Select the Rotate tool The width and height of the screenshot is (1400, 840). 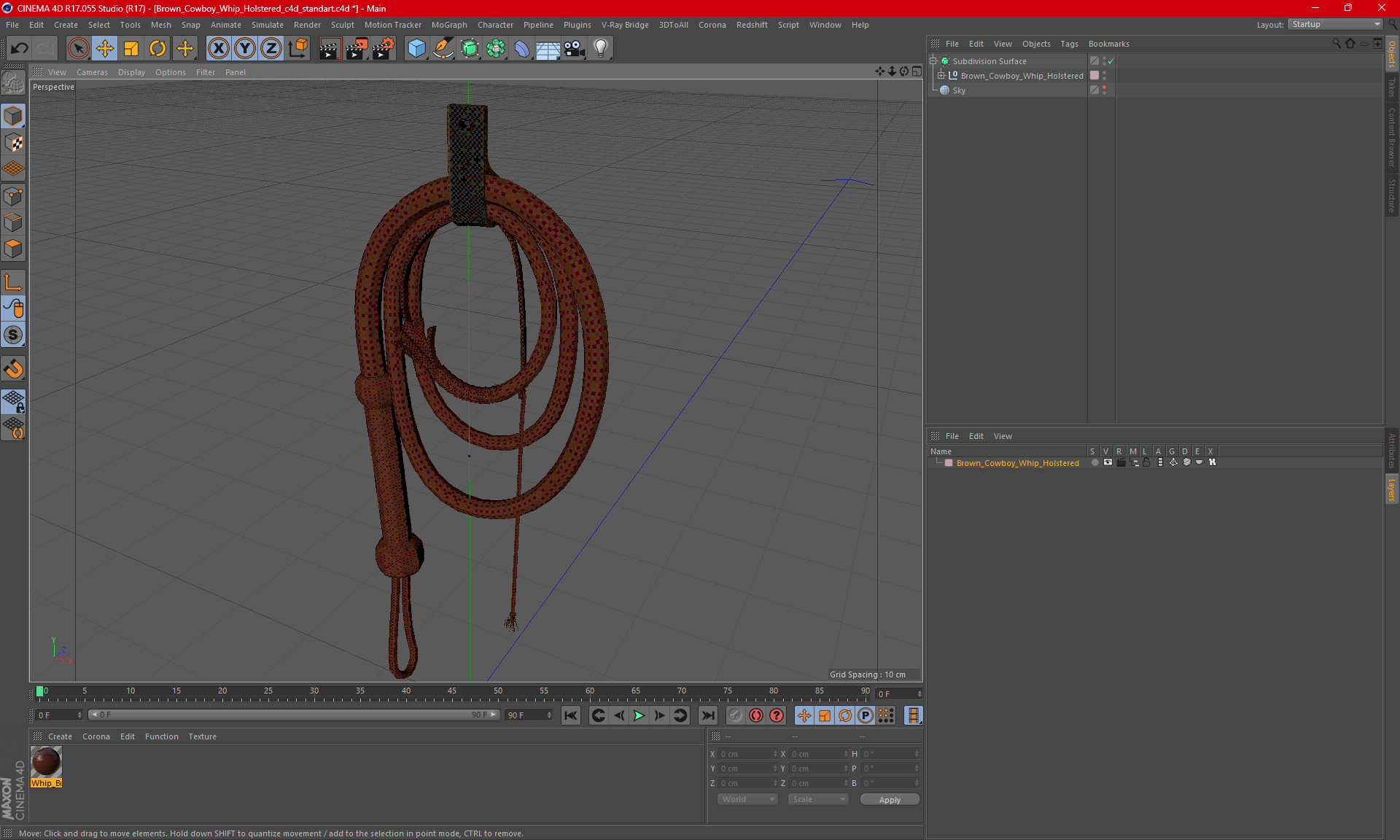157,49
